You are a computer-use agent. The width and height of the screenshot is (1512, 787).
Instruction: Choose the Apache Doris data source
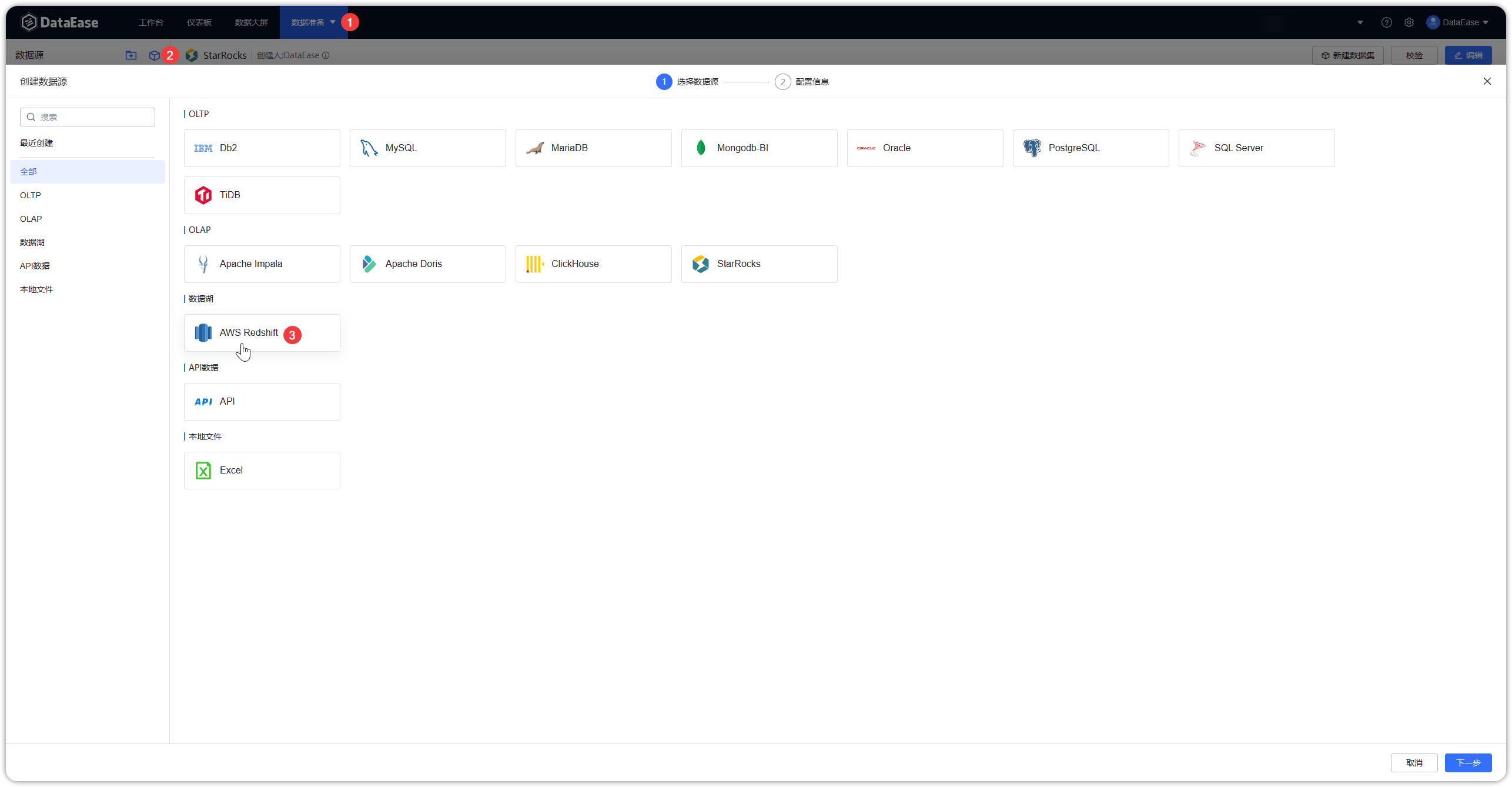click(427, 264)
